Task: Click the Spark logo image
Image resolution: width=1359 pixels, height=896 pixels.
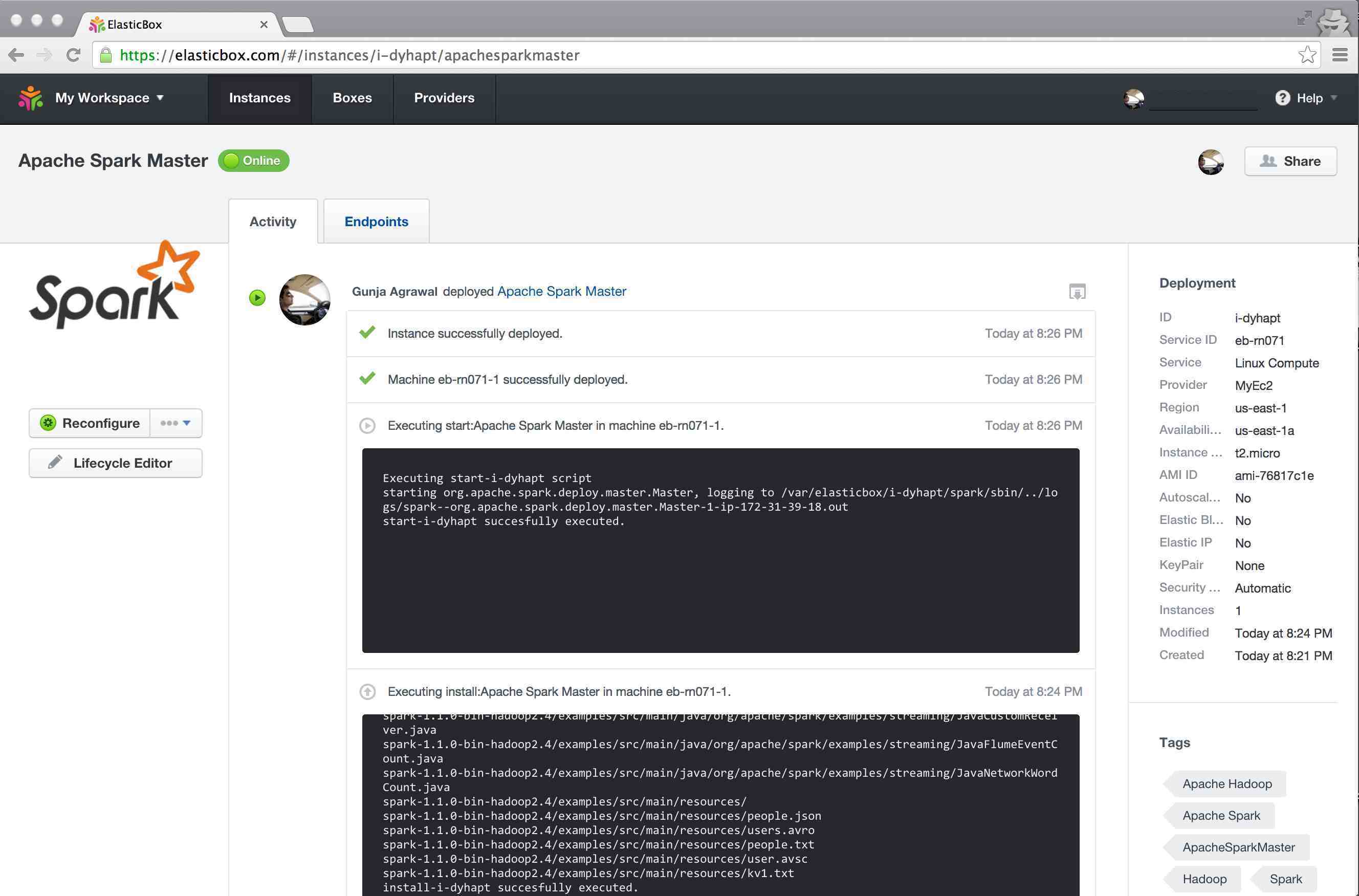Action: tap(115, 285)
